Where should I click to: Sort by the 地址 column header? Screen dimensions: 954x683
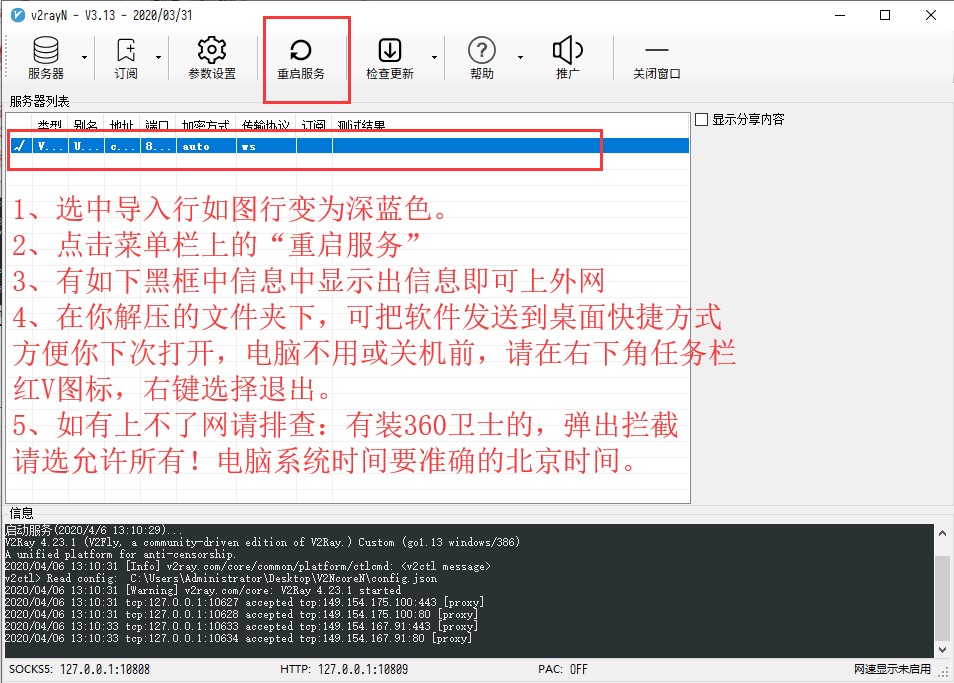point(122,123)
